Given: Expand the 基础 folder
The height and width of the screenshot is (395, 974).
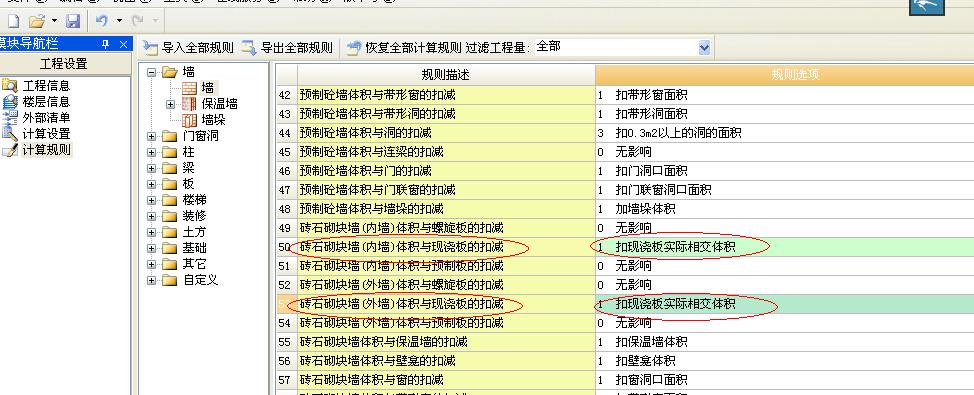Looking at the screenshot, I should (x=152, y=248).
